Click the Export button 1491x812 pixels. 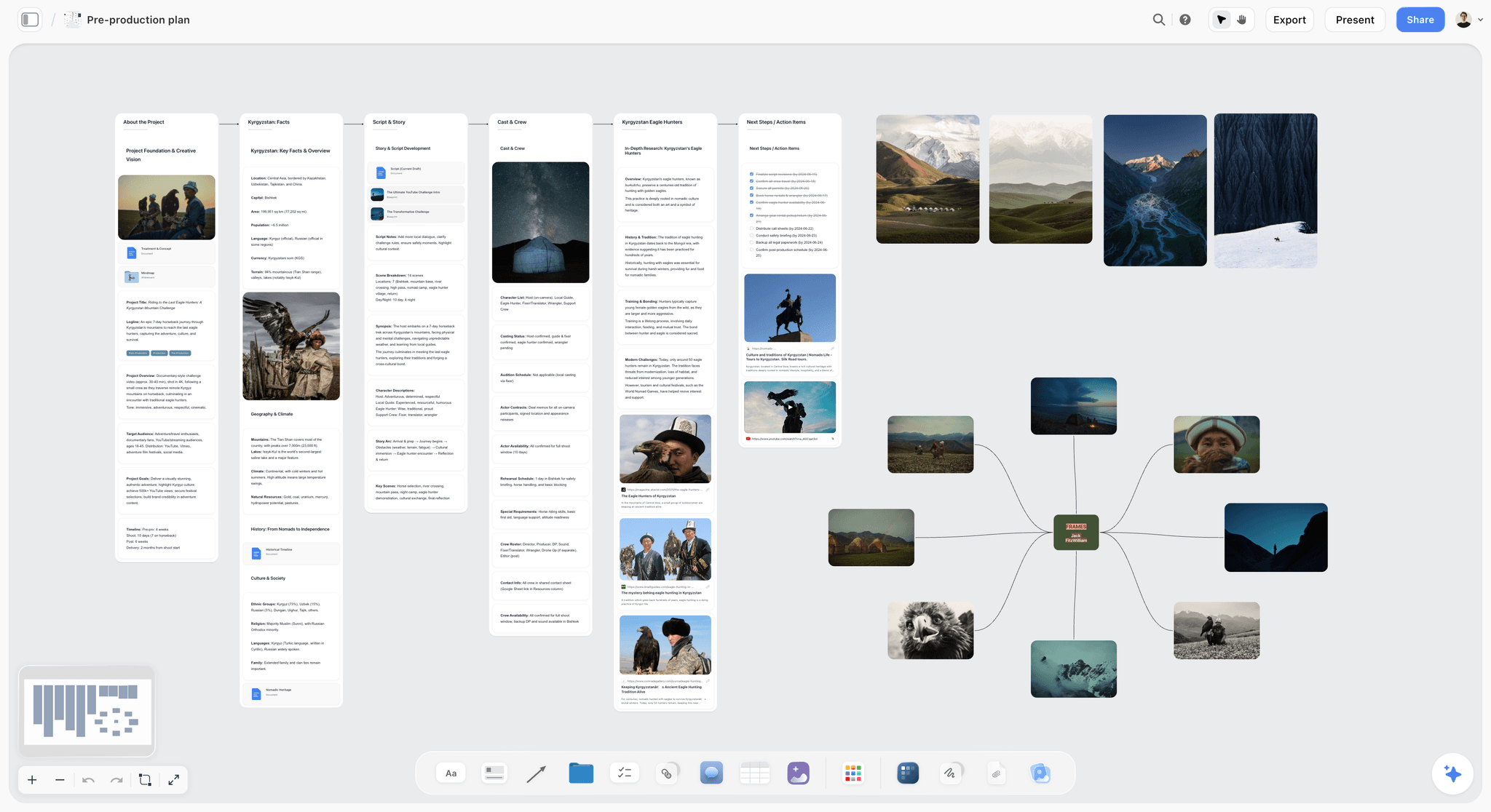[1289, 20]
